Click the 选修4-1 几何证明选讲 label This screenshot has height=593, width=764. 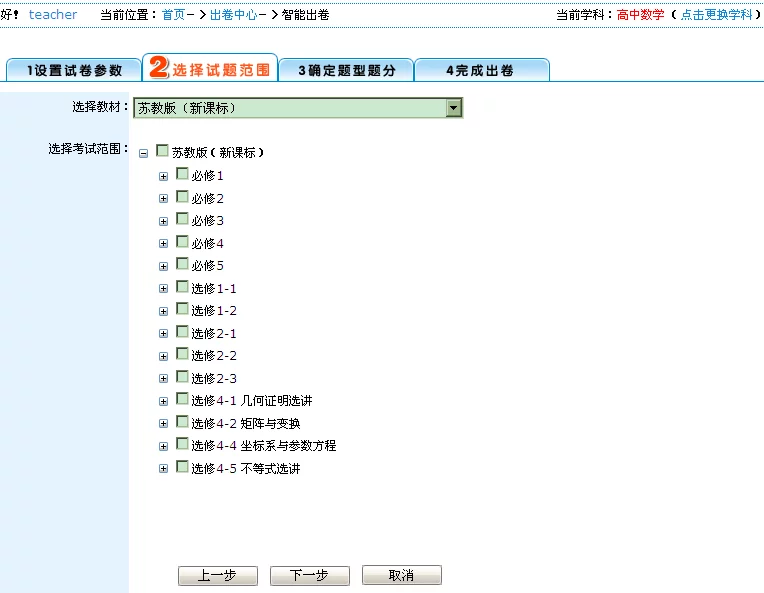251,401
